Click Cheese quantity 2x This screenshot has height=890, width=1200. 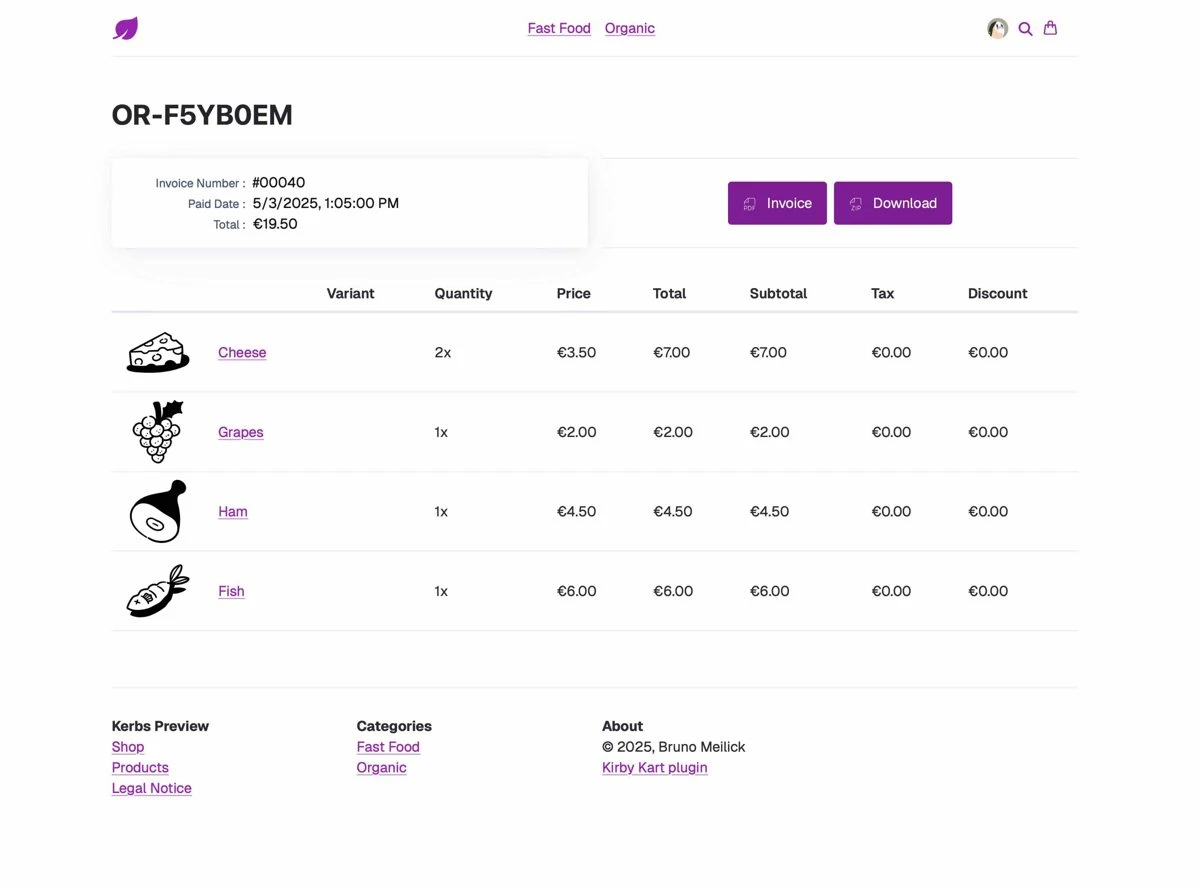[x=443, y=352]
